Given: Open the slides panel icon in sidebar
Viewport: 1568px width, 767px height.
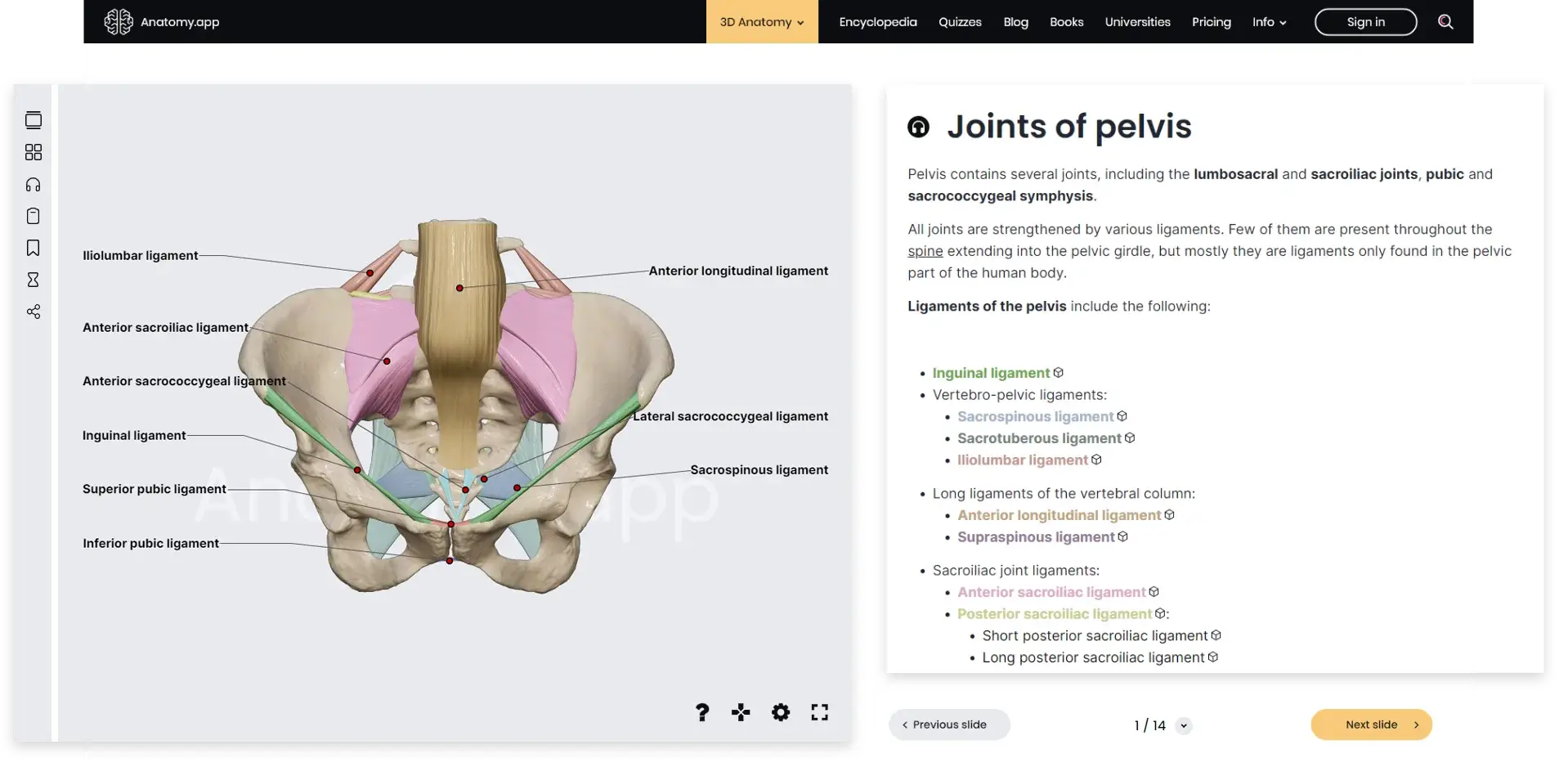Looking at the screenshot, I should [34, 120].
